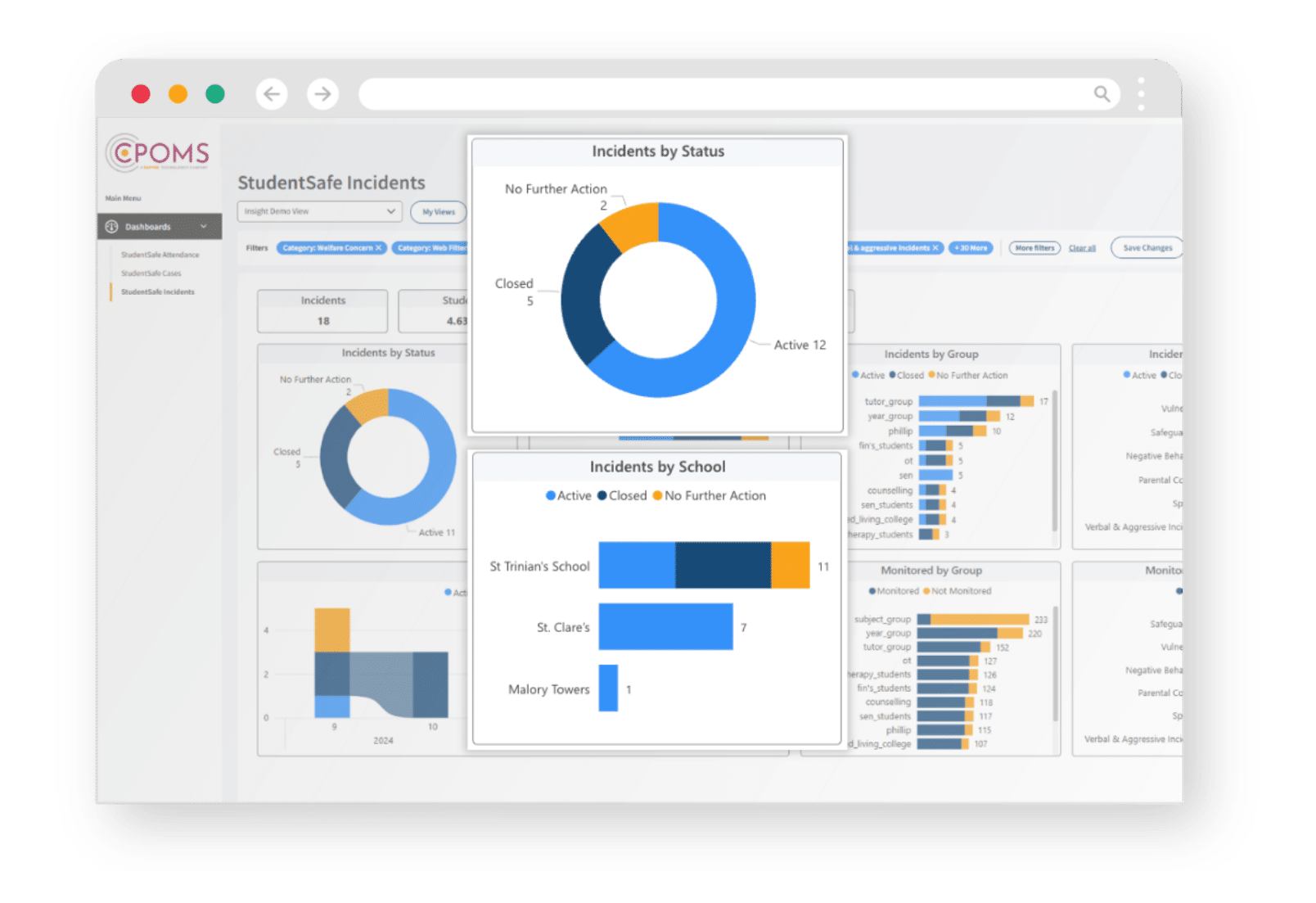The image size is (1316, 903).
Task: Click the browser forward arrow button
Action: click(x=322, y=94)
